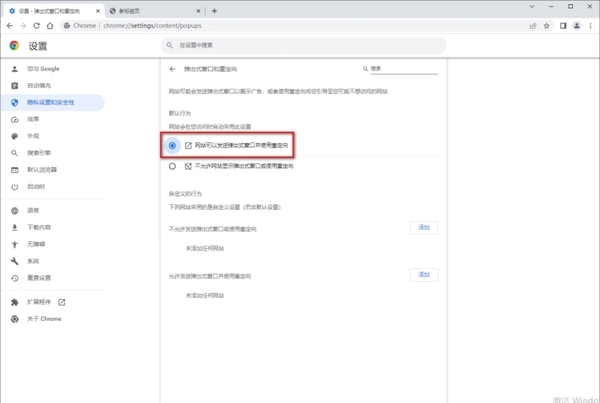Click 添加 for the 允许 allowed sites list

click(424, 275)
